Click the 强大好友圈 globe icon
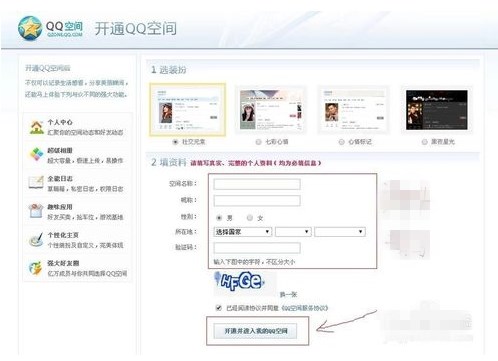Image resolution: width=498 pixels, height=361 pixels. [35, 268]
